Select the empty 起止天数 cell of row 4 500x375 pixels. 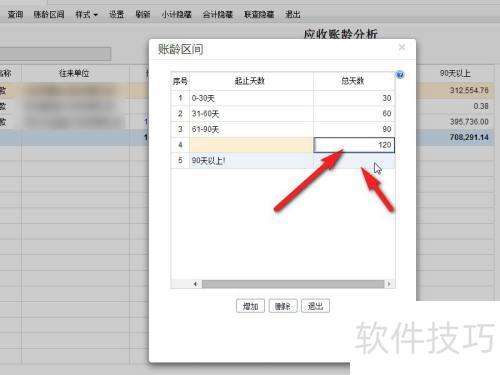click(251, 145)
